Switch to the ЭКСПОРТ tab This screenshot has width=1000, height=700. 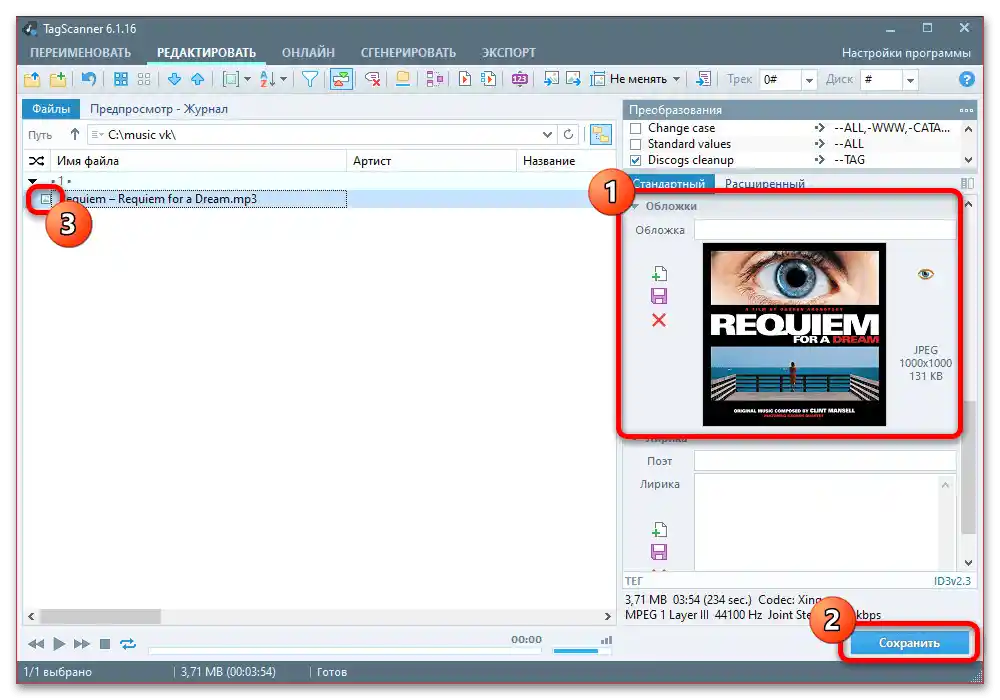[x=508, y=52]
